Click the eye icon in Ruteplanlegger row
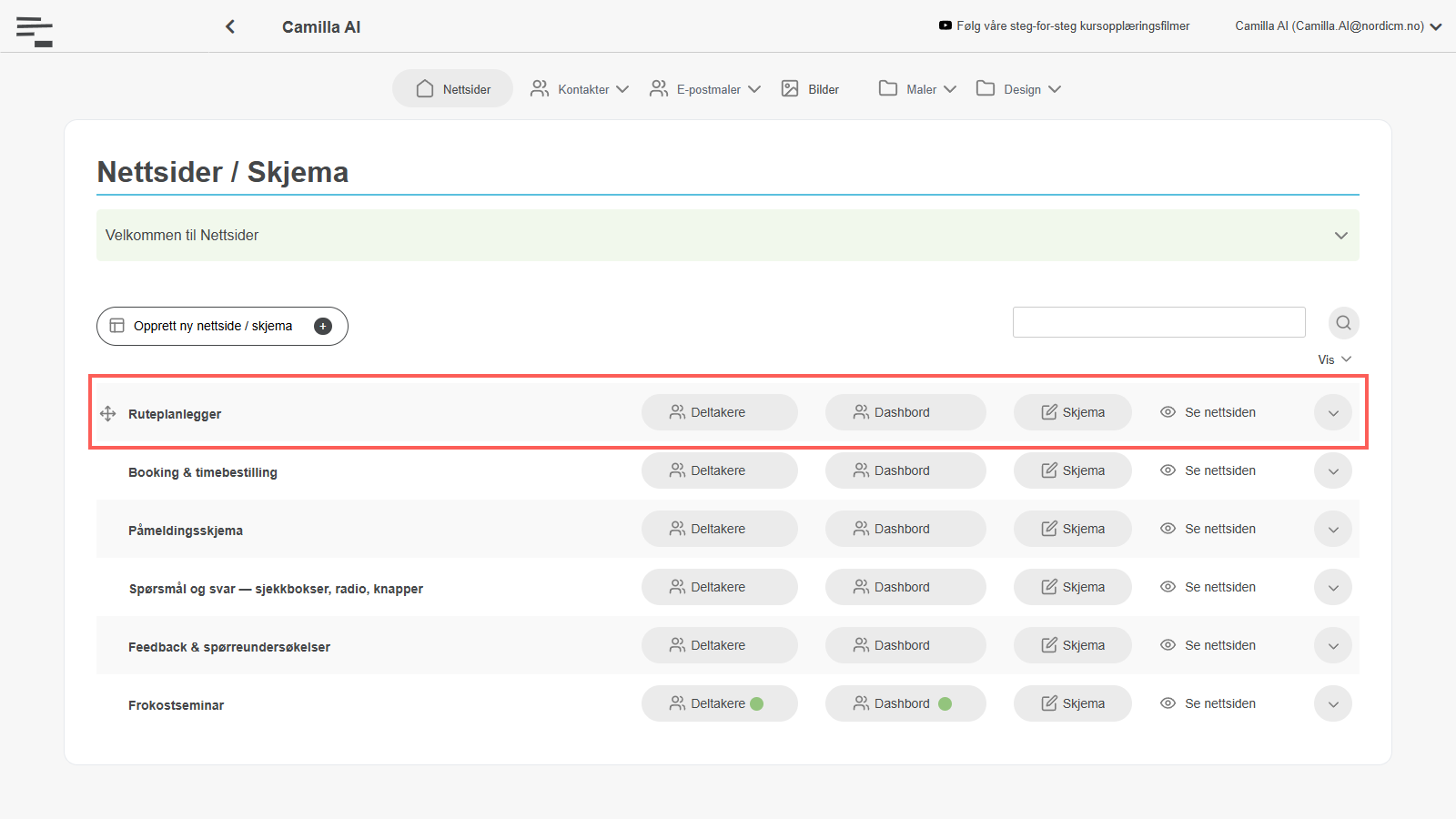The image size is (1456, 819). [x=1168, y=412]
